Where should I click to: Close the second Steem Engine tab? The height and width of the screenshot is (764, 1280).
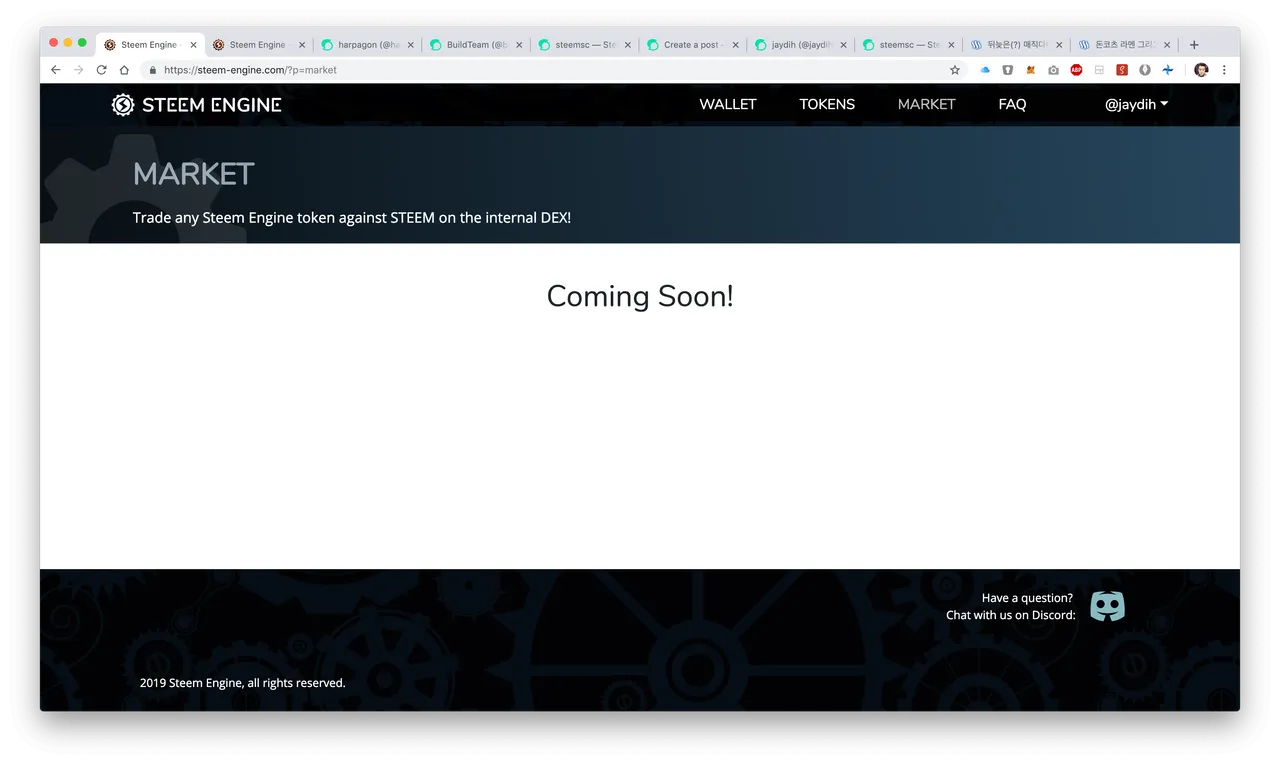(x=302, y=45)
